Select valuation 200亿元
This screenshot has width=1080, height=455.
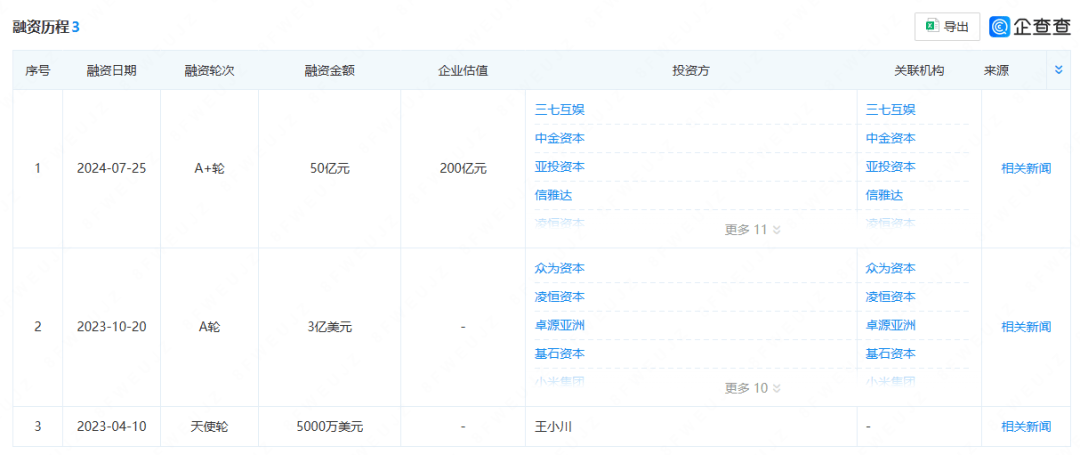tap(464, 169)
